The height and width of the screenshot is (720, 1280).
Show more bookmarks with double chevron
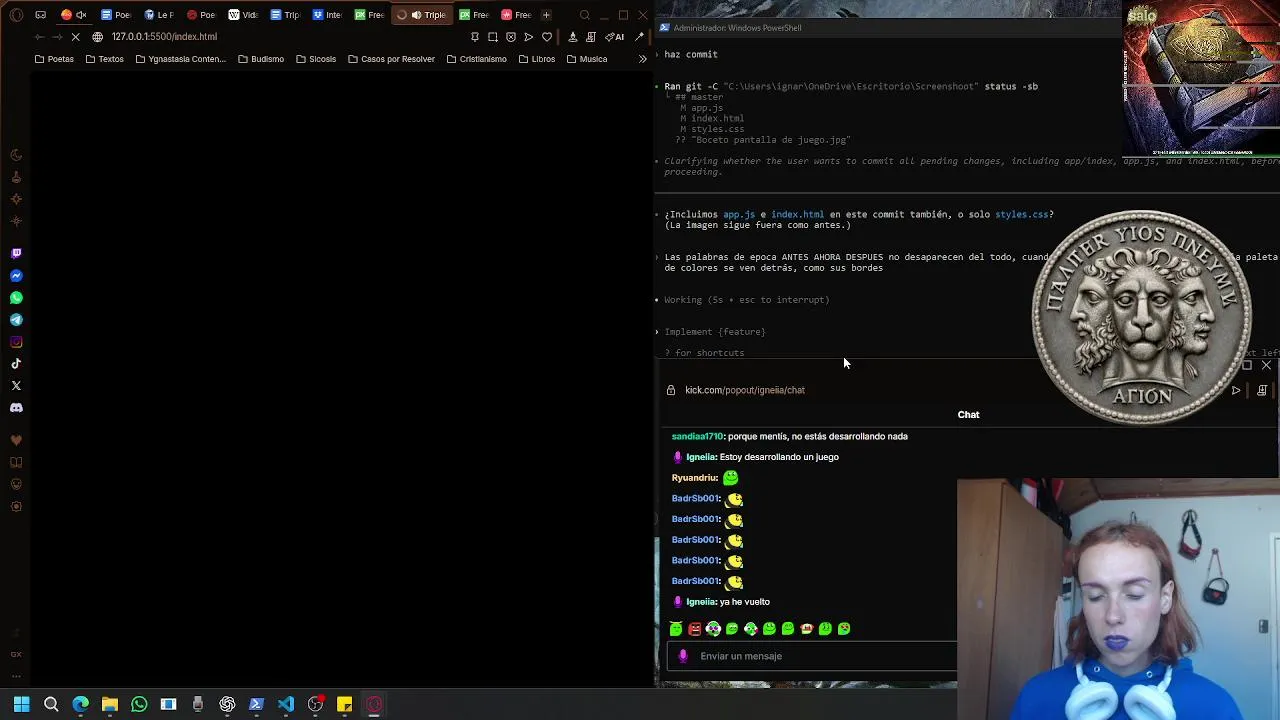643,59
